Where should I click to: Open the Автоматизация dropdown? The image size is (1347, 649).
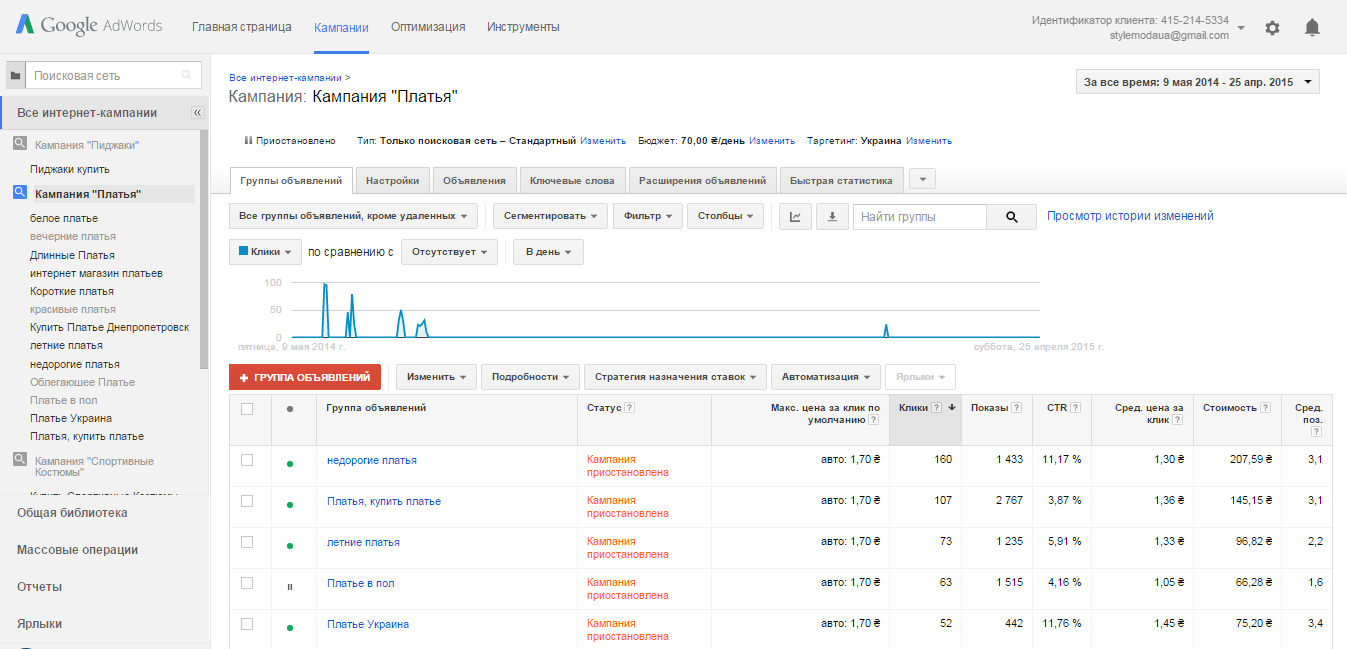click(825, 377)
